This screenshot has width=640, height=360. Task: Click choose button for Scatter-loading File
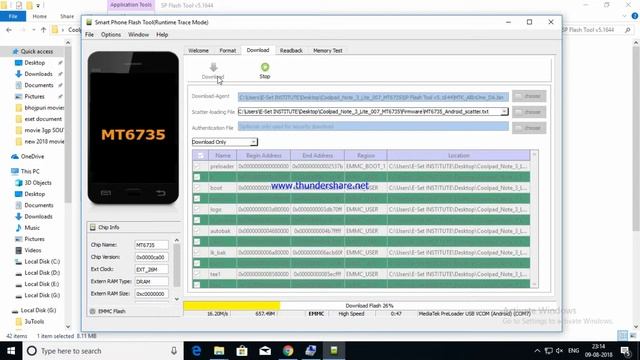coord(529,112)
